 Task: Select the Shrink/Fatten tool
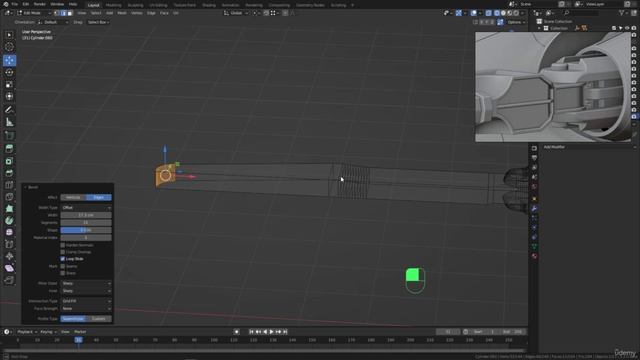(9, 256)
